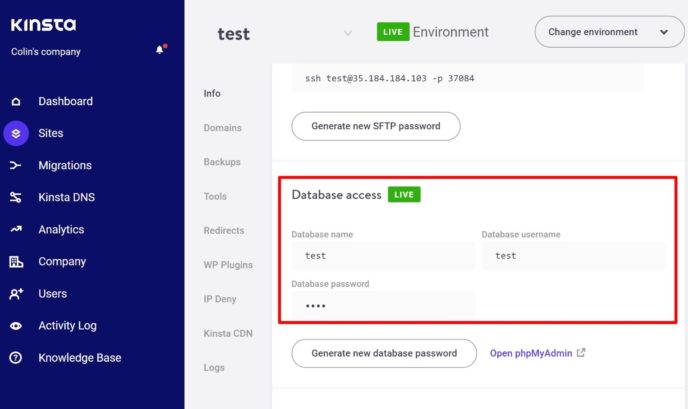The image size is (688, 409).
Task: Open the Change environment dropdown
Action: pyautogui.click(x=609, y=32)
